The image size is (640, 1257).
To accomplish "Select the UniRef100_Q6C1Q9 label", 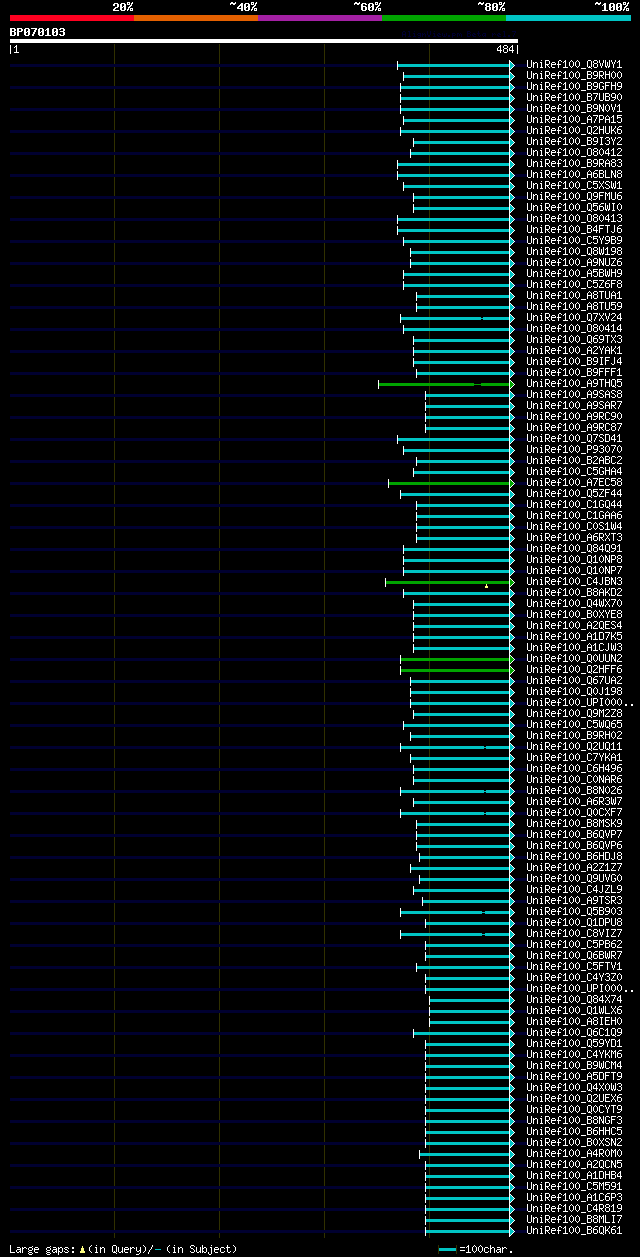I will (574, 1032).
